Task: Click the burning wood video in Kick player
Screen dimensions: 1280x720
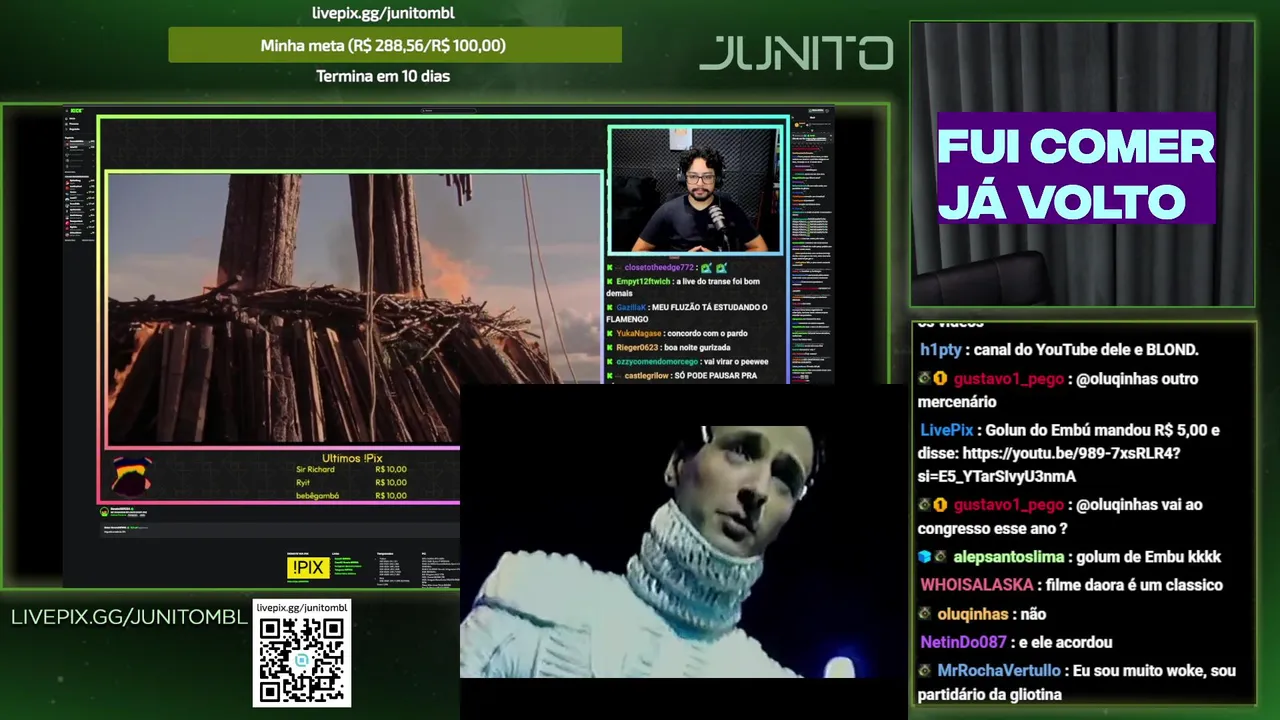Action: pyautogui.click(x=354, y=309)
